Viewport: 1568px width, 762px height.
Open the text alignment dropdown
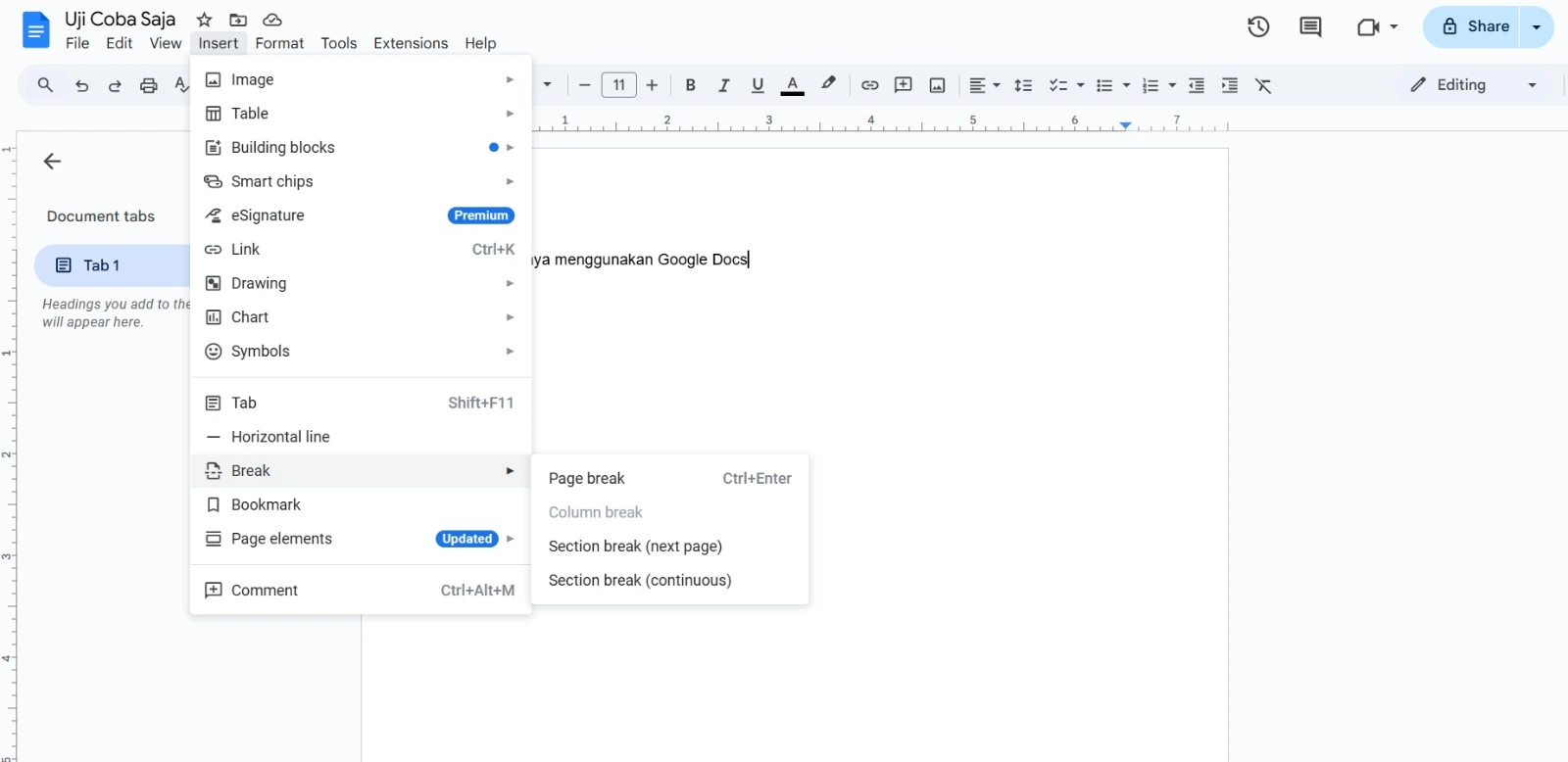[x=984, y=85]
